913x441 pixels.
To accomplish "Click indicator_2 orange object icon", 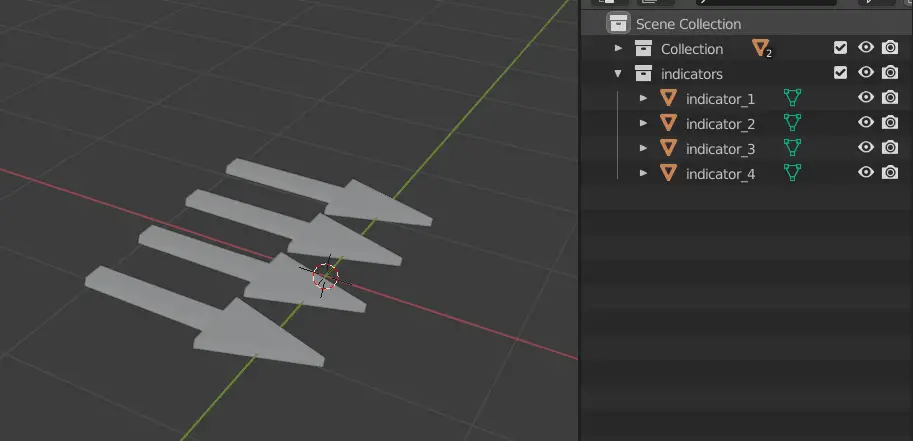I will (668, 123).
